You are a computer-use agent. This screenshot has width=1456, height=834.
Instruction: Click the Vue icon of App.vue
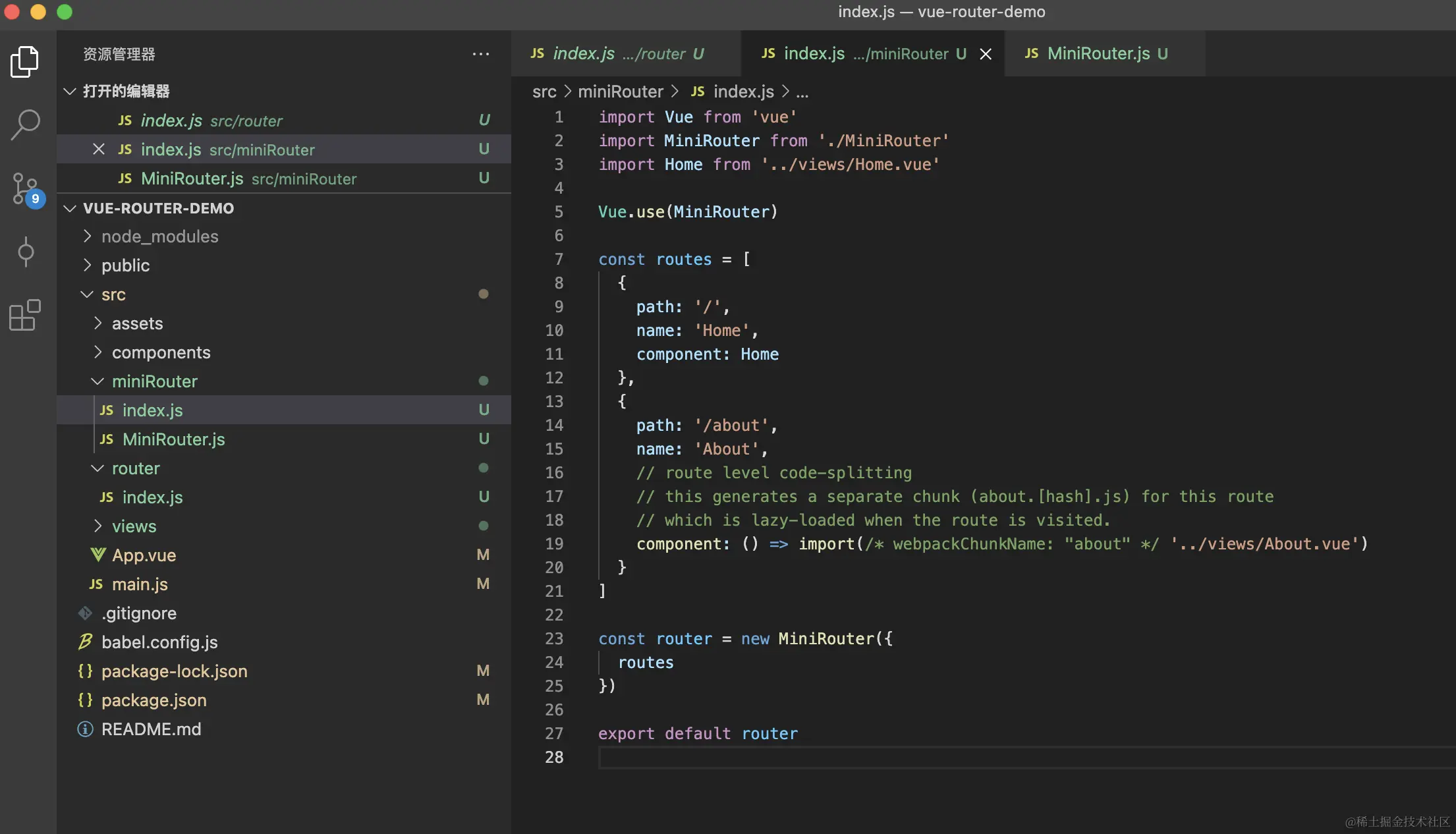click(x=98, y=555)
